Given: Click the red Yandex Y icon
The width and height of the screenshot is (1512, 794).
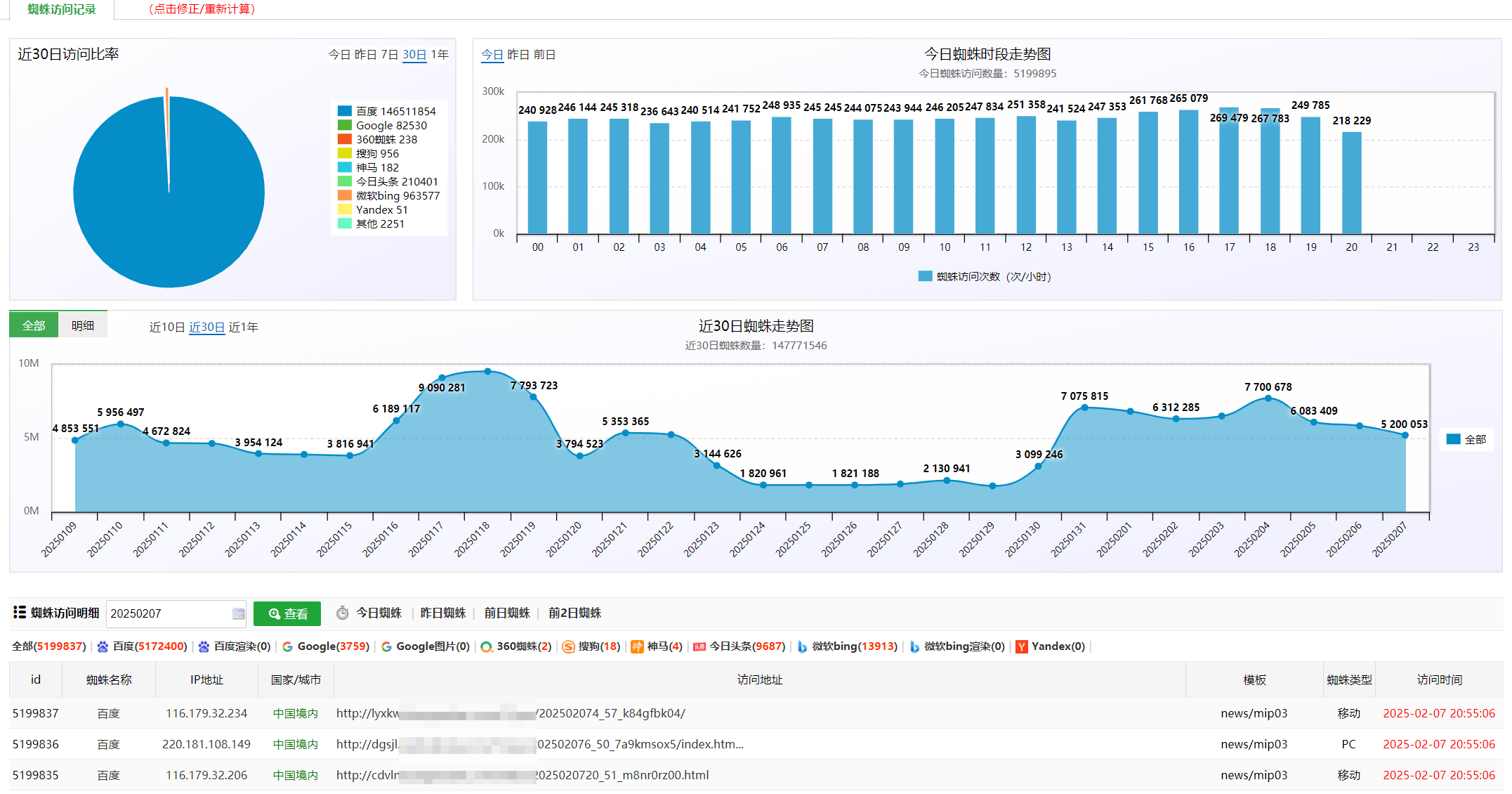Looking at the screenshot, I should [1022, 646].
